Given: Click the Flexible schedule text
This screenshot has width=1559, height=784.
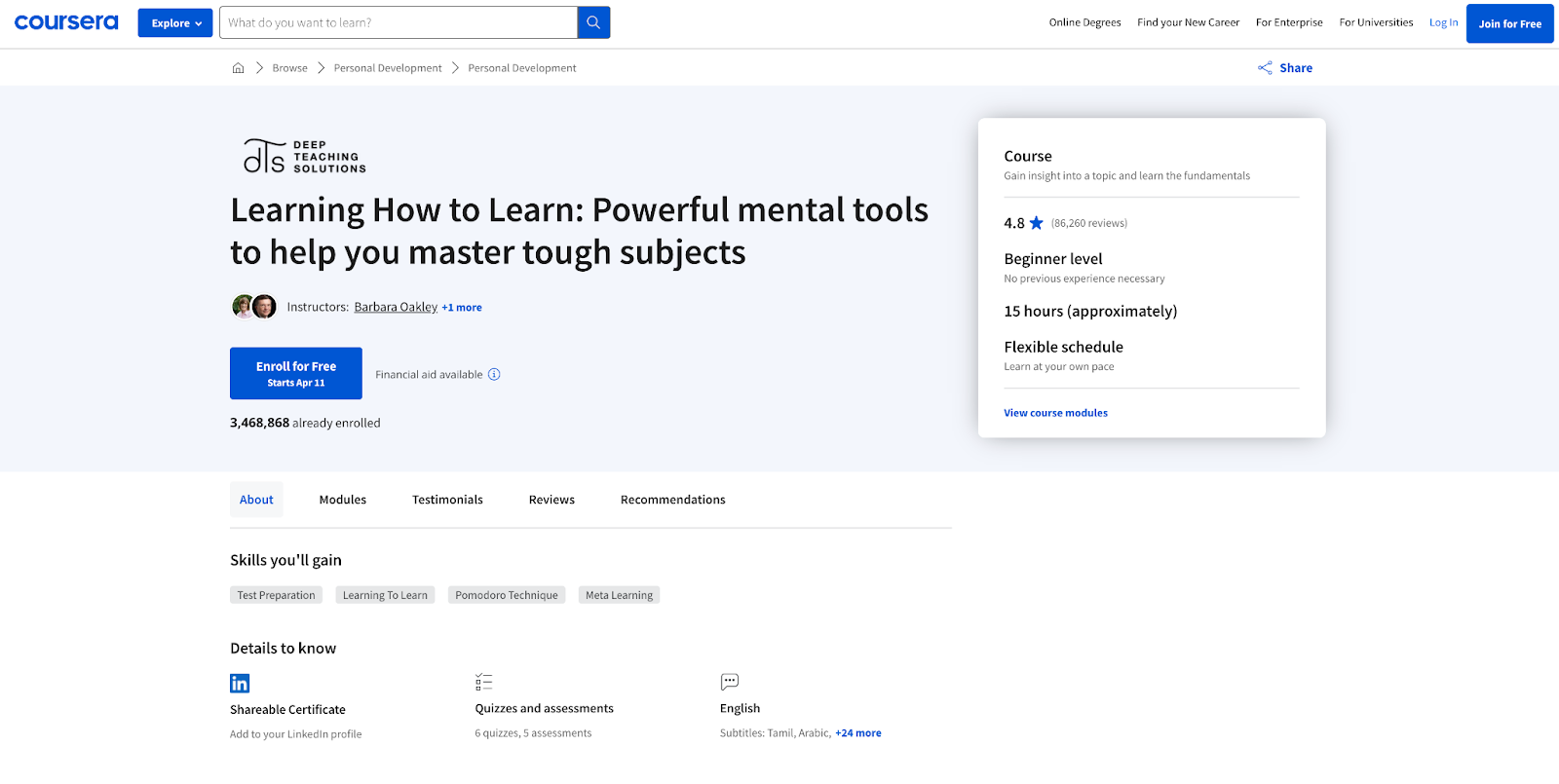Looking at the screenshot, I should pos(1063,347).
